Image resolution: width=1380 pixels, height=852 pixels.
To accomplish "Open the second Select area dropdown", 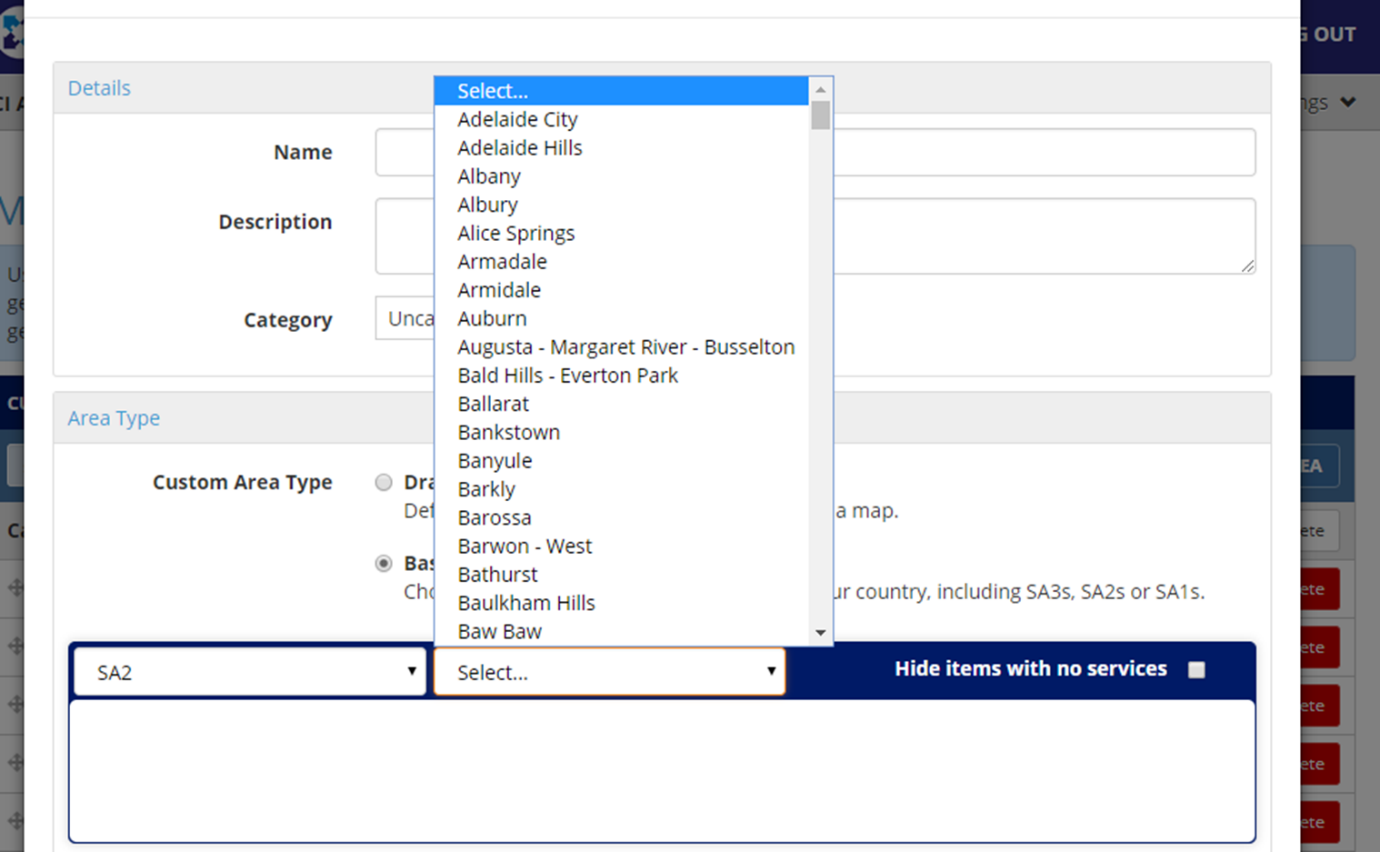I will point(608,671).
